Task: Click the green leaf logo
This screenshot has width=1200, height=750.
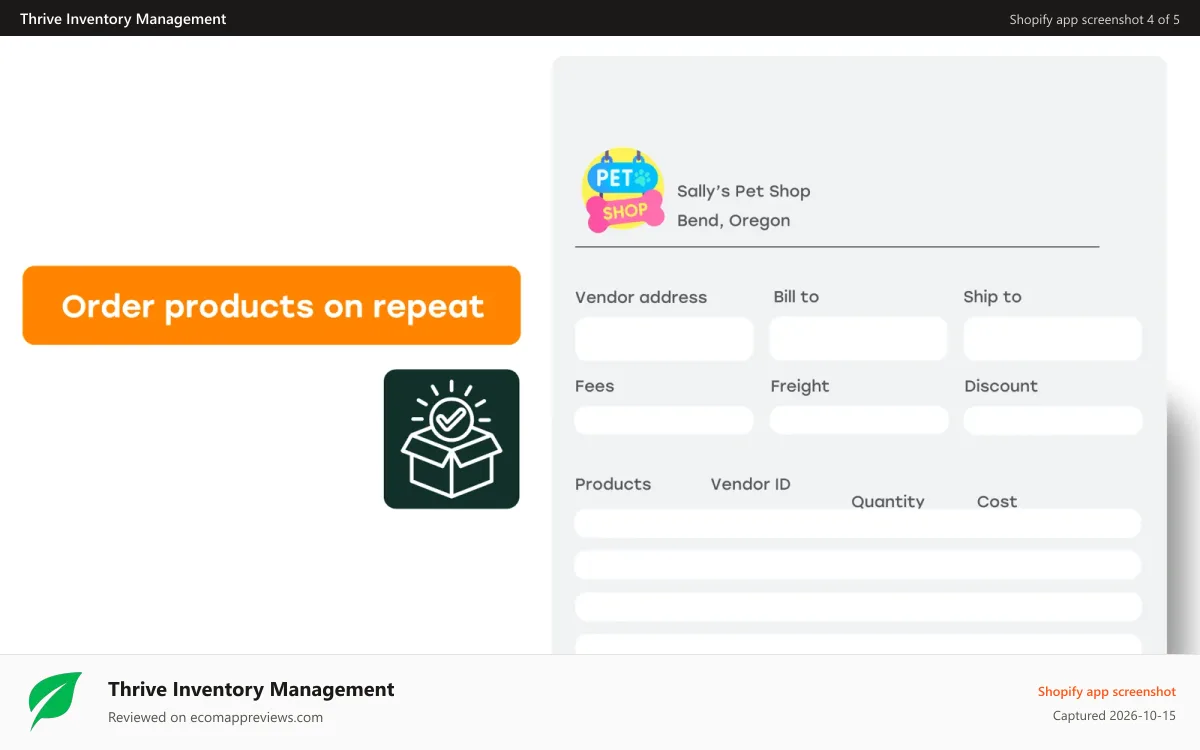Action: 55,702
